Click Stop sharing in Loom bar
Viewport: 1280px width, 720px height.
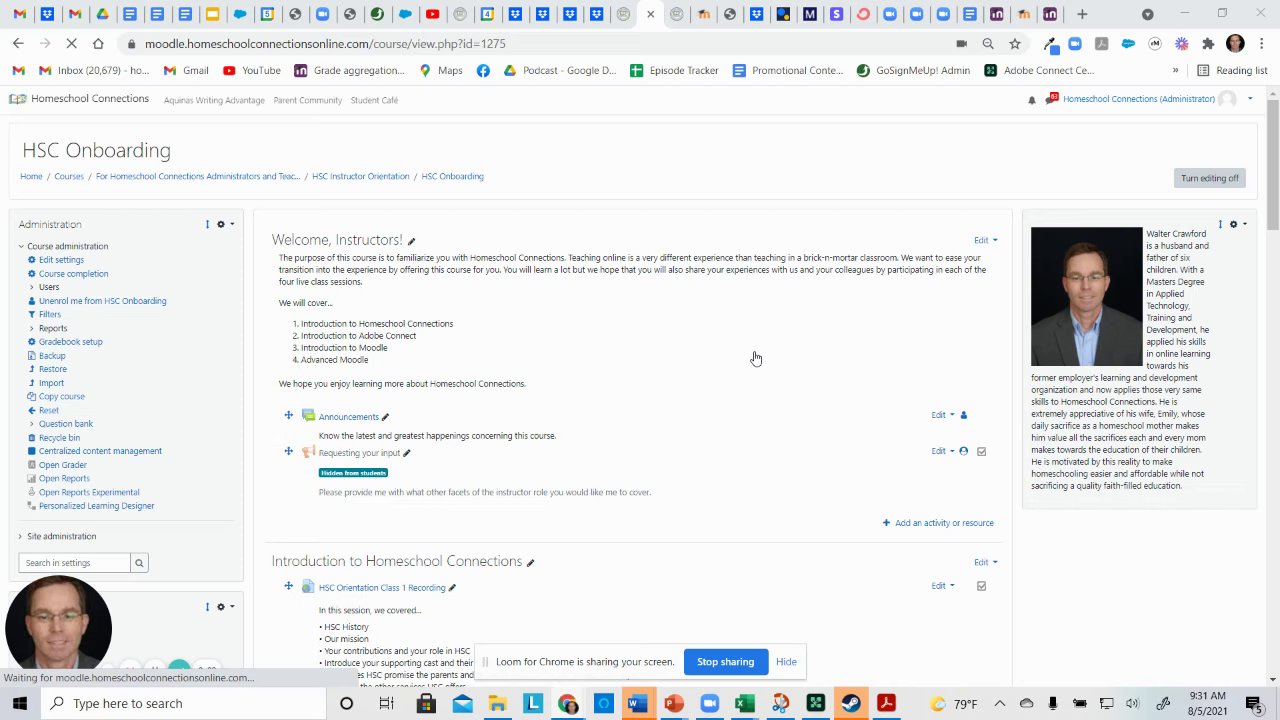pos(725,662)
